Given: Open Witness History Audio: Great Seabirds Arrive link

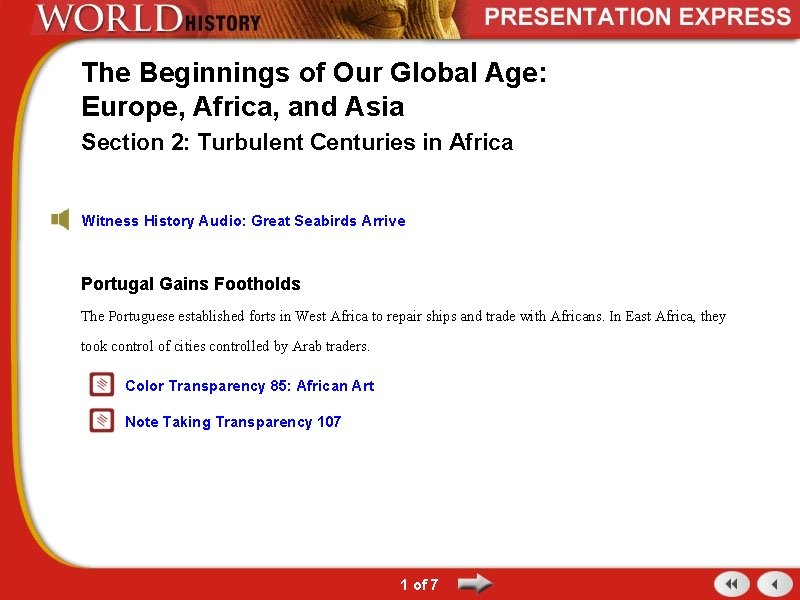Looking at the screenshot, I should point(243,221).
